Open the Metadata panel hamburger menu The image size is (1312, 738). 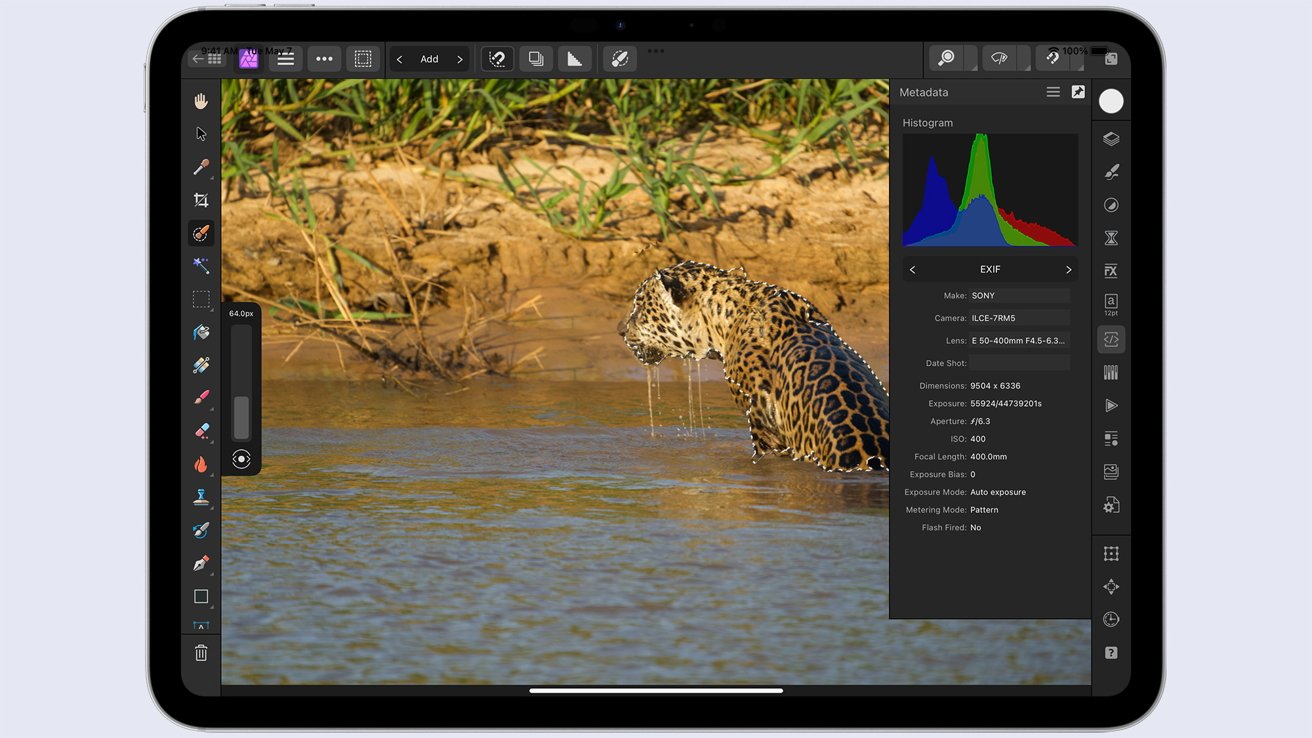[1053, 92]
